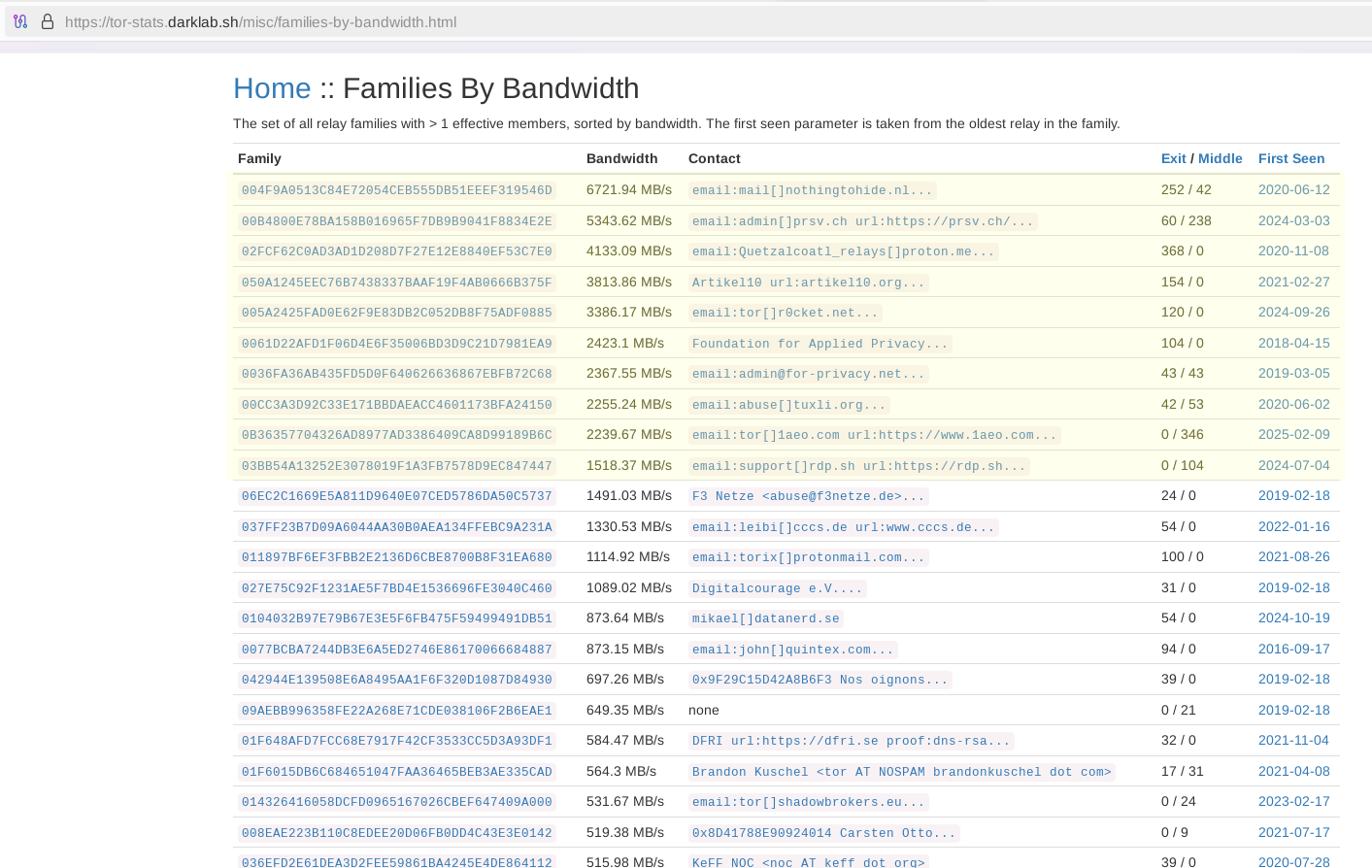The image size is (1372, 868).
Task: Click contact email:john[]quintex.com
Action: click(x=793, y=650)
